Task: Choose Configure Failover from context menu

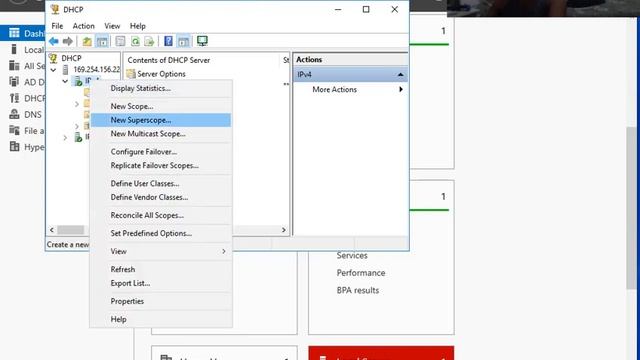Action: tap(161, 152)
